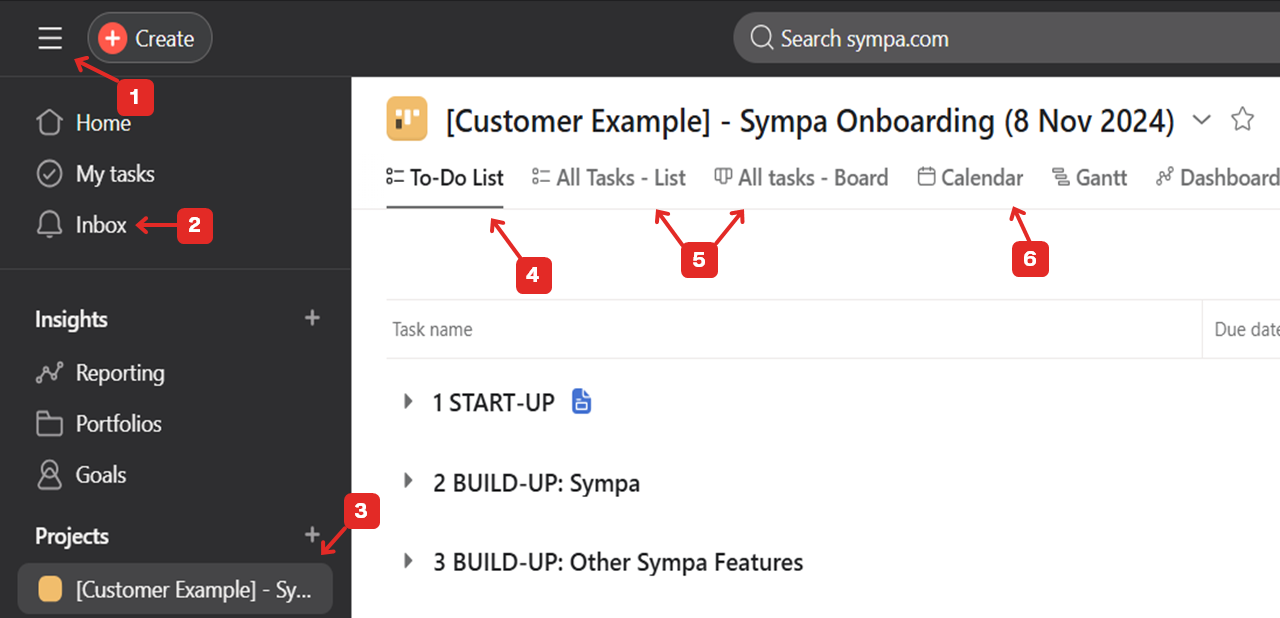The width and height of the screenshot is (1280, 618).
Task: Switch to the Calendar tab
Action: pos(970,176)
